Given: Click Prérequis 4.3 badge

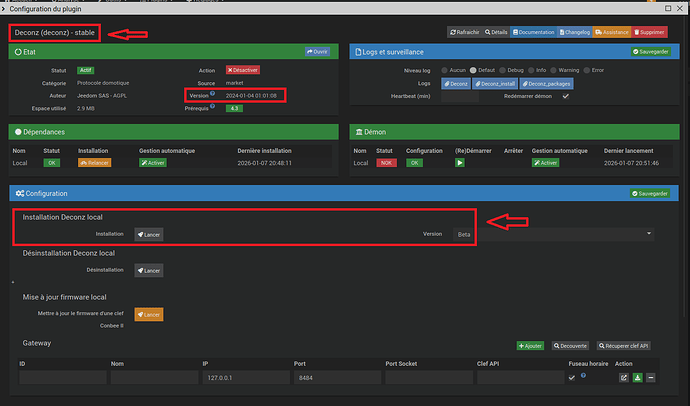Looking at the screenshot, I should pos(234,108).
